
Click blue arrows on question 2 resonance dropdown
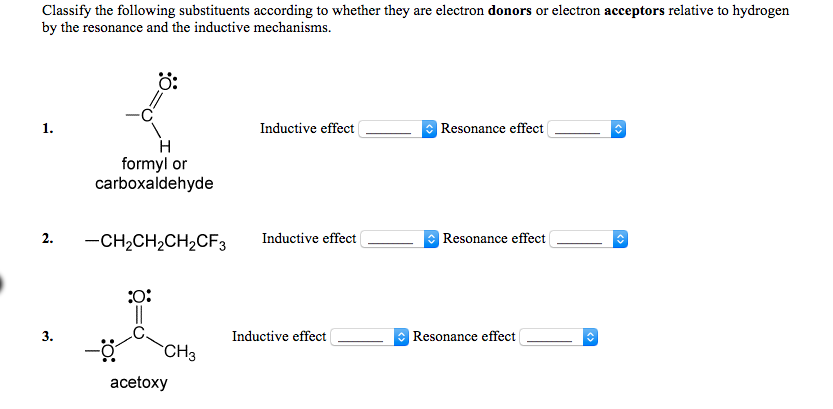[620, 239]
